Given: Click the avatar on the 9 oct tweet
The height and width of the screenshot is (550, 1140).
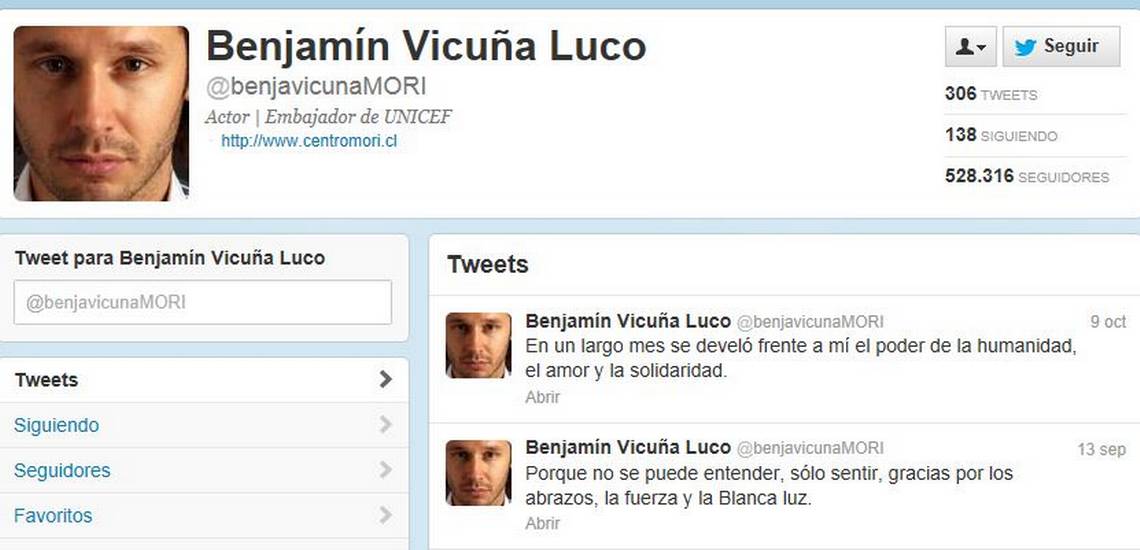Looking at the screenshot, I should tap(478, 346).
